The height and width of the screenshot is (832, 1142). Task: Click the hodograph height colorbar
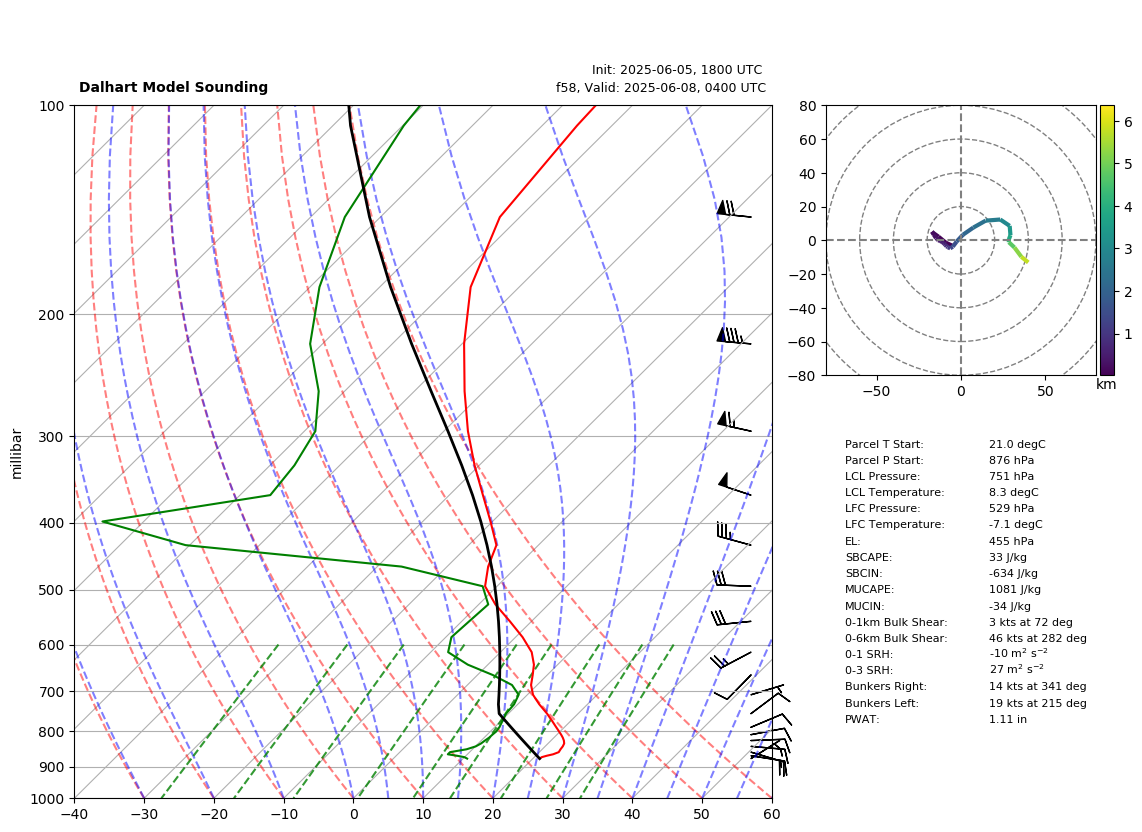1107,240
